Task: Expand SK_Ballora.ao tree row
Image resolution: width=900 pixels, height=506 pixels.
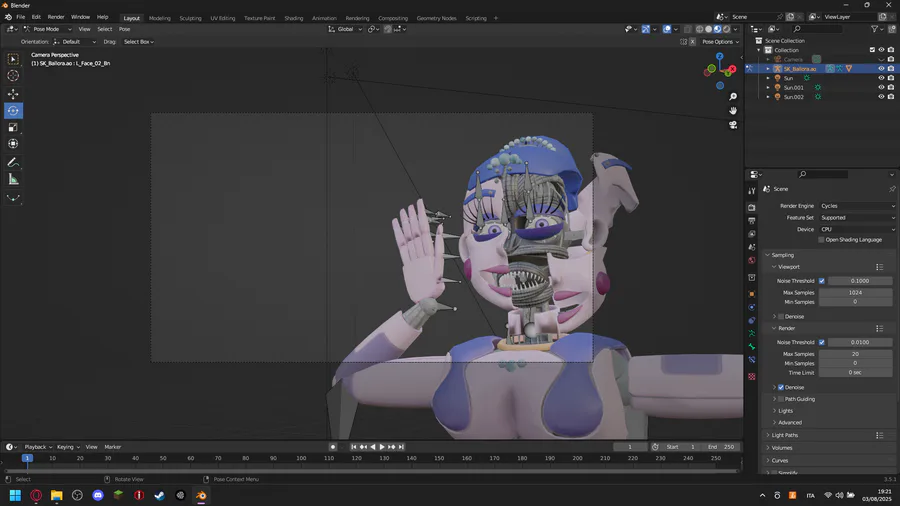Action: point(768,69)
